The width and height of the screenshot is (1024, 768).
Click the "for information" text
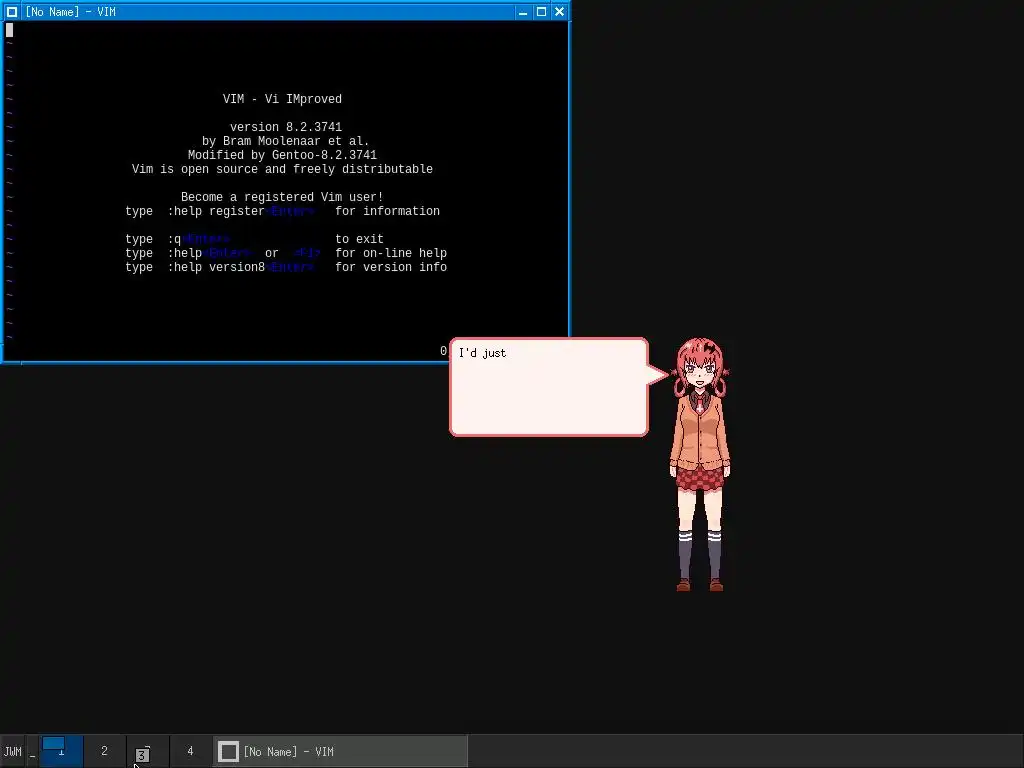click(387, 212)
